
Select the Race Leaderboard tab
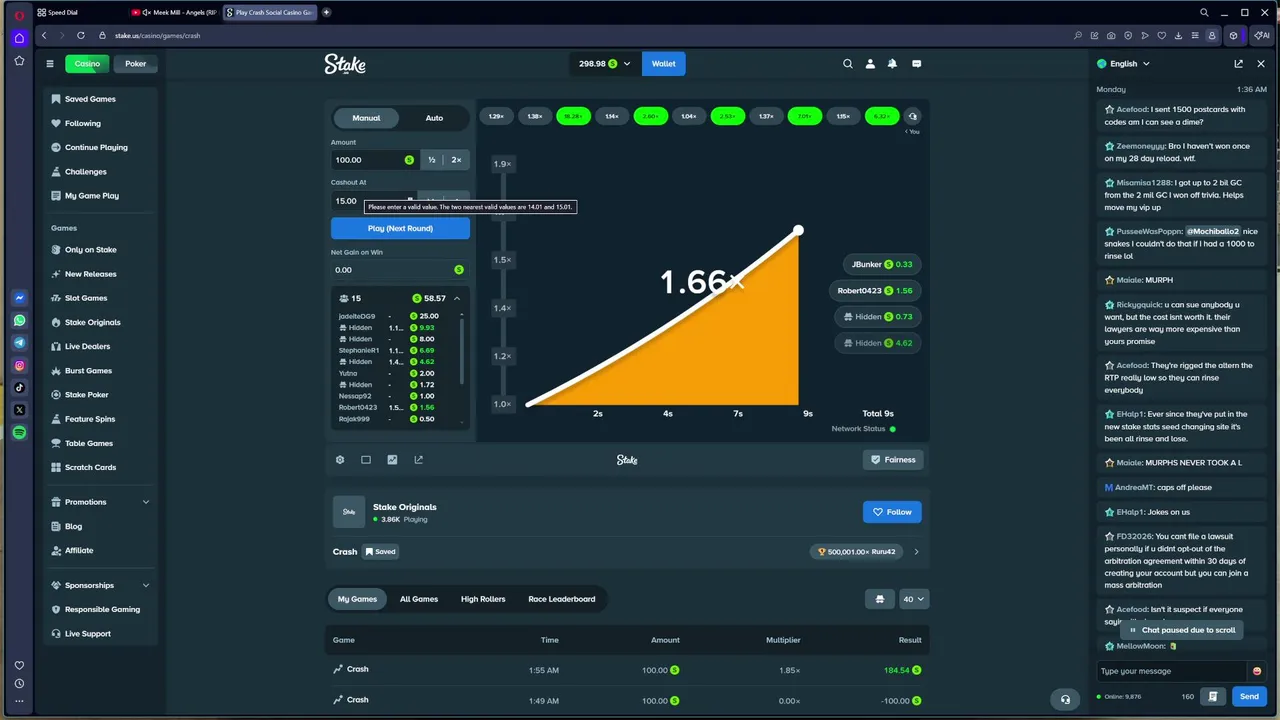[562, 599]
